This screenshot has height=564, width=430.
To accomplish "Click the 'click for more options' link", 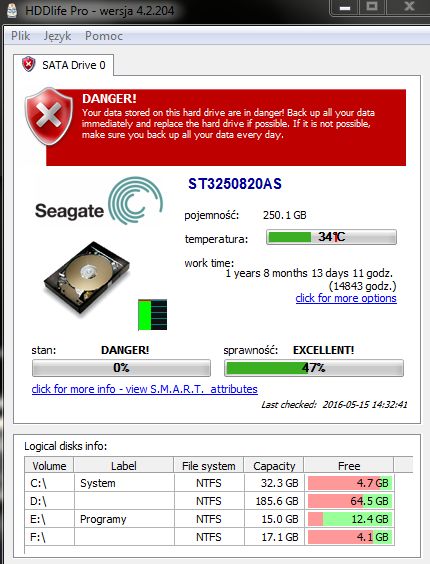I will click(346, 298).
